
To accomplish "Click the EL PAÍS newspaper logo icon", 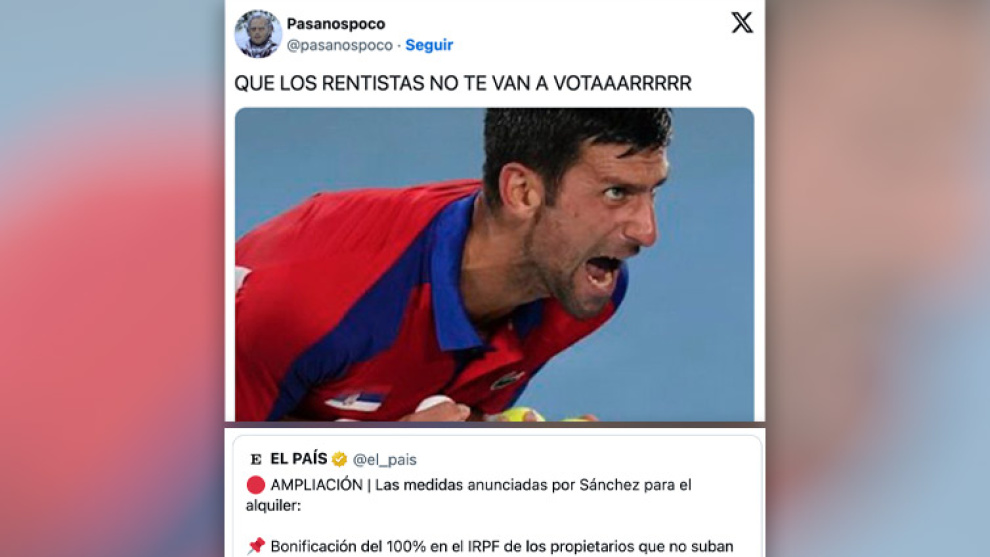I will click(x=256, y=459).
